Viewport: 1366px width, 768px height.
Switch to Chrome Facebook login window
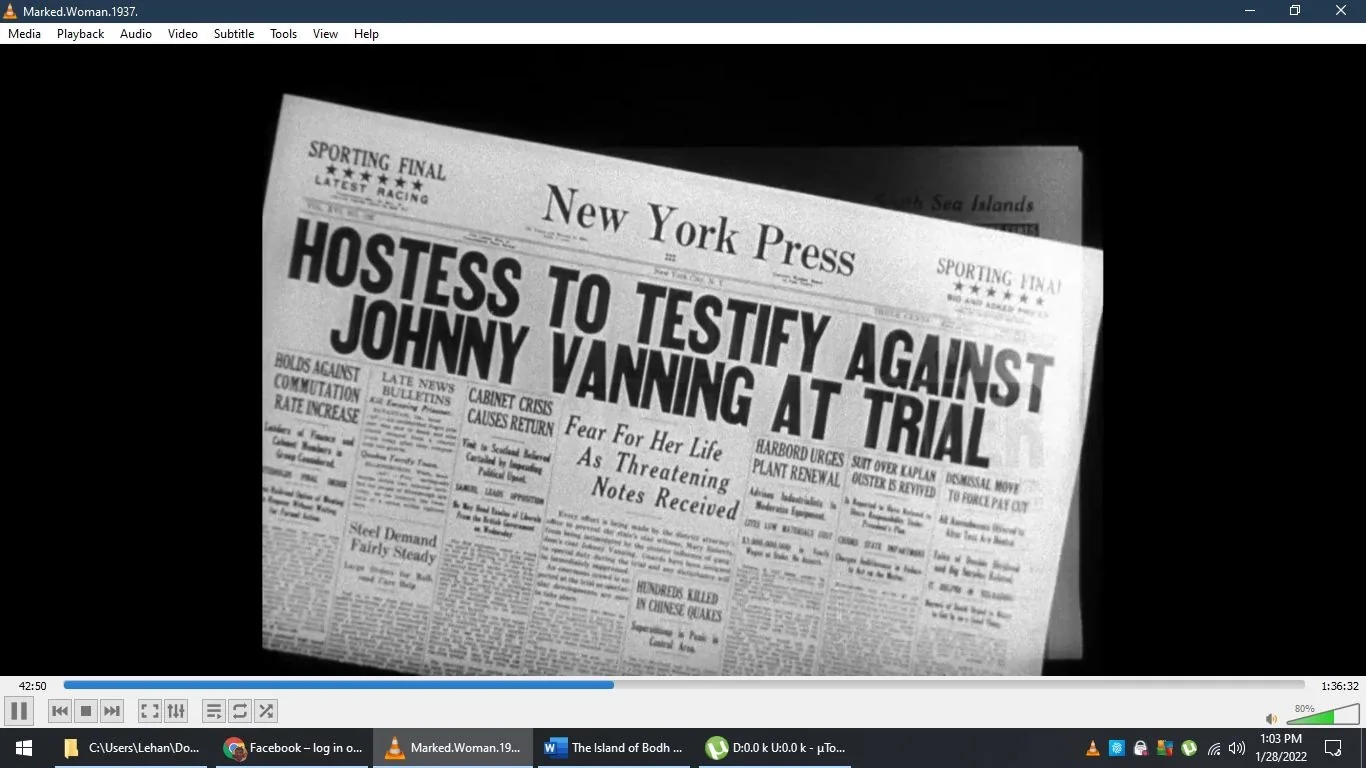pos(293,748)
